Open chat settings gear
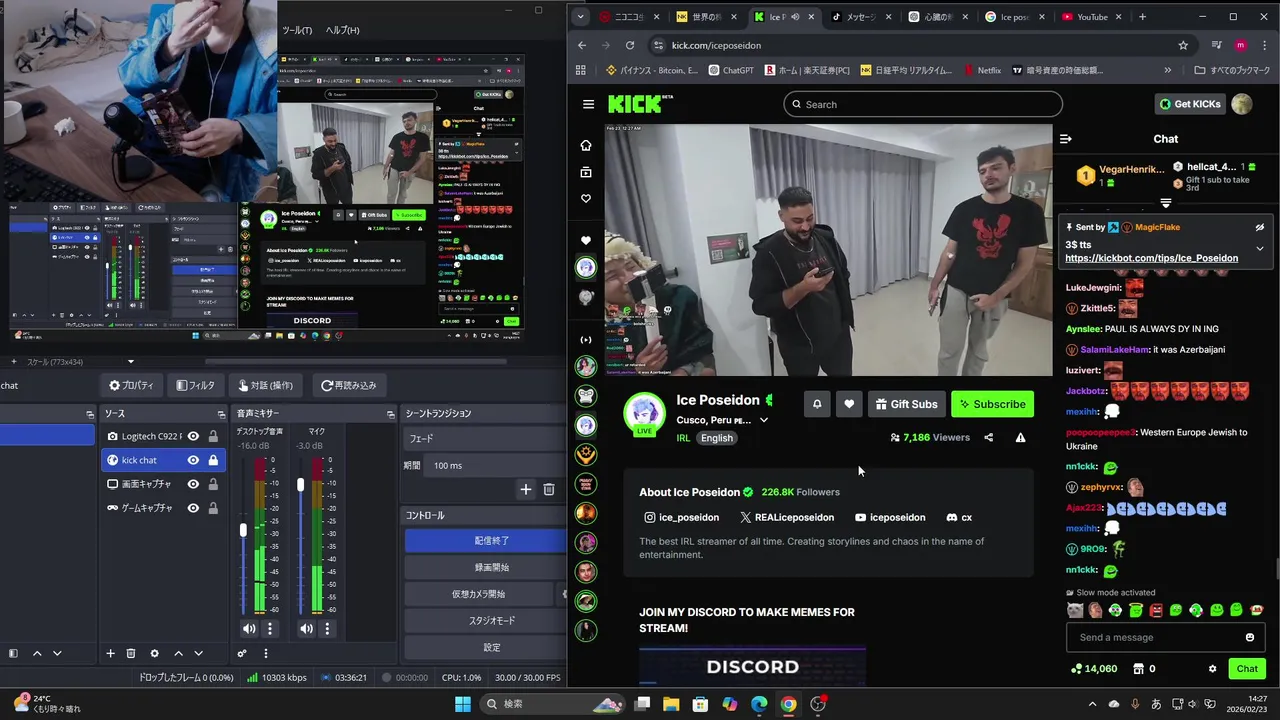Screen dimensions: 1280x720 point(1213,669)
